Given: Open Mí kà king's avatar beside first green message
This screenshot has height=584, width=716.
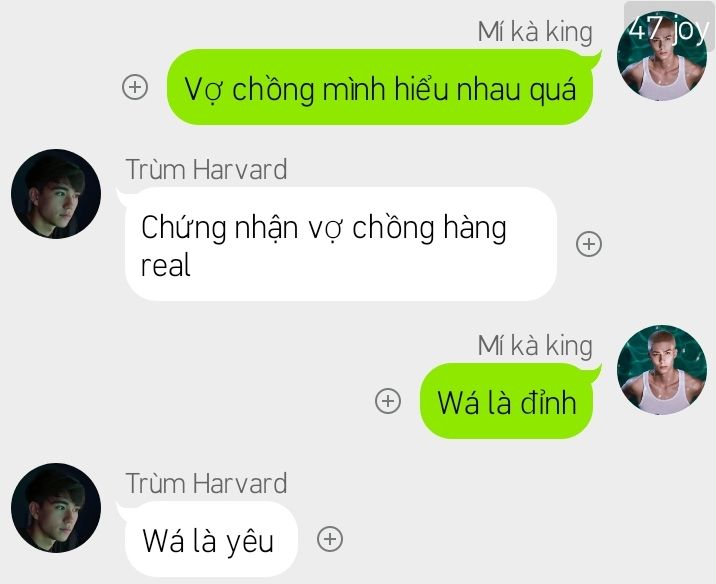Looking at the screenshot, I should (662, 56).
